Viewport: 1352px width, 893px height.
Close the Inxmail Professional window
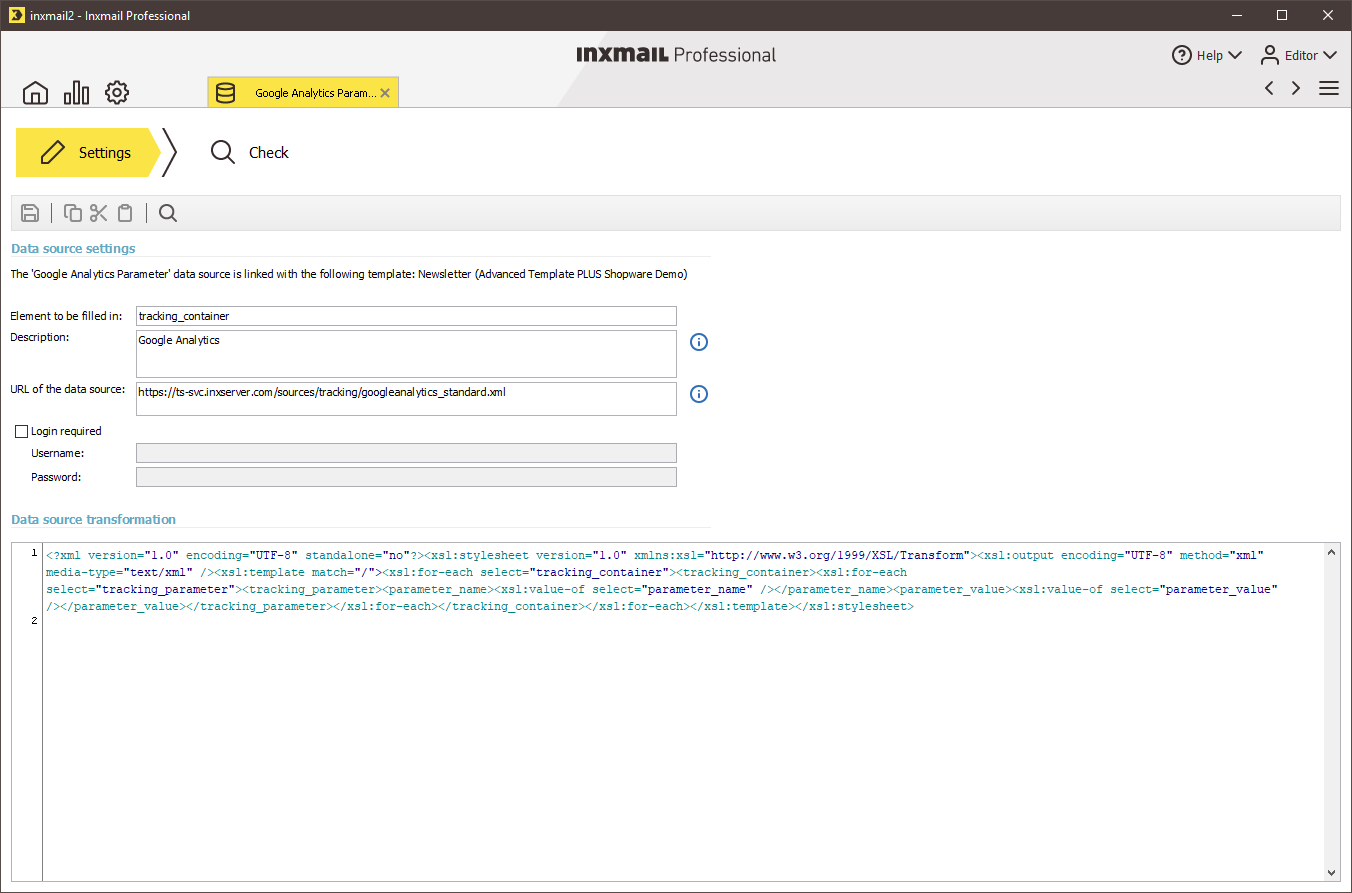(1328, 15)
